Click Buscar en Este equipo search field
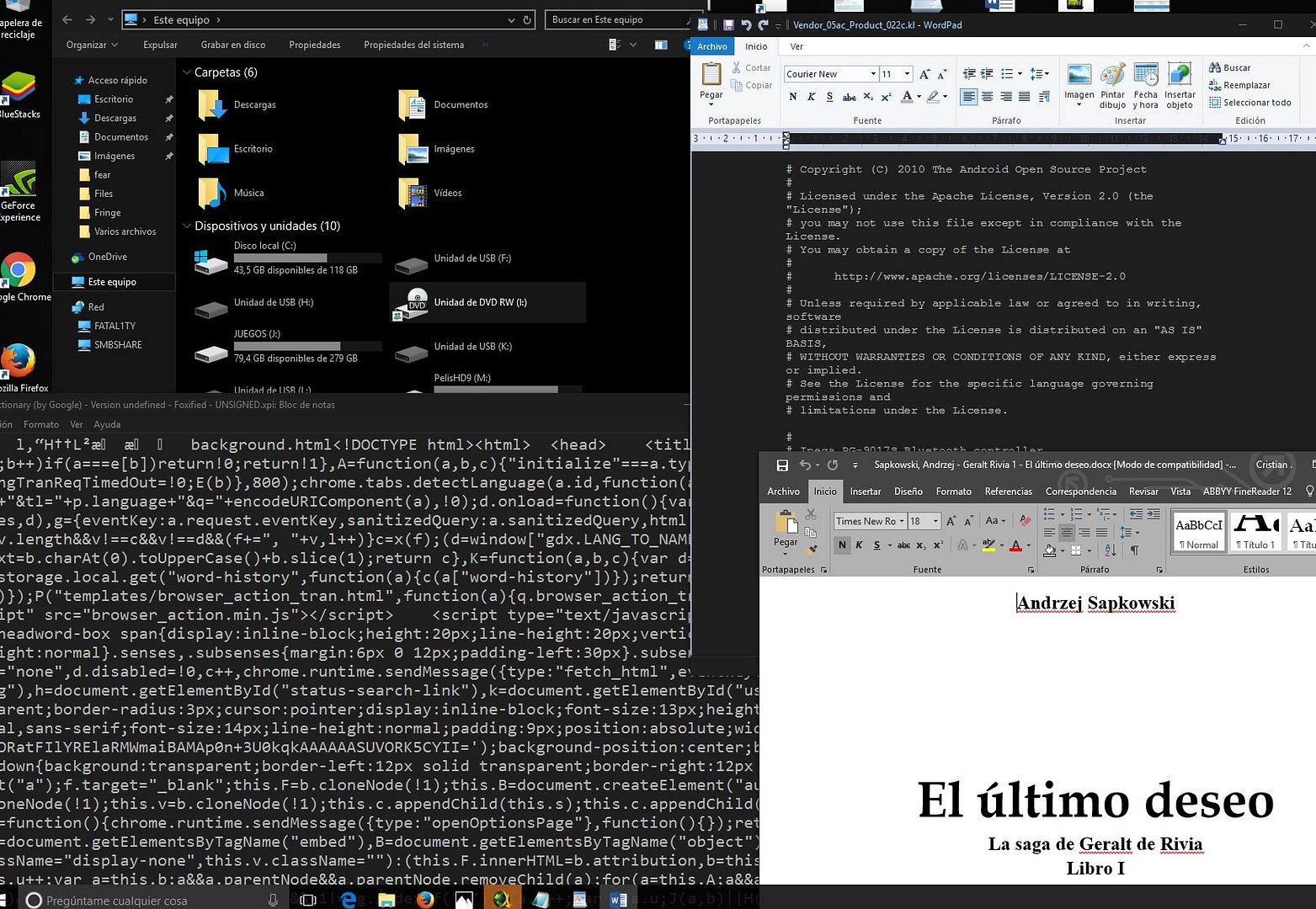This screenshot has height=909, width=1316. point(616,19)
